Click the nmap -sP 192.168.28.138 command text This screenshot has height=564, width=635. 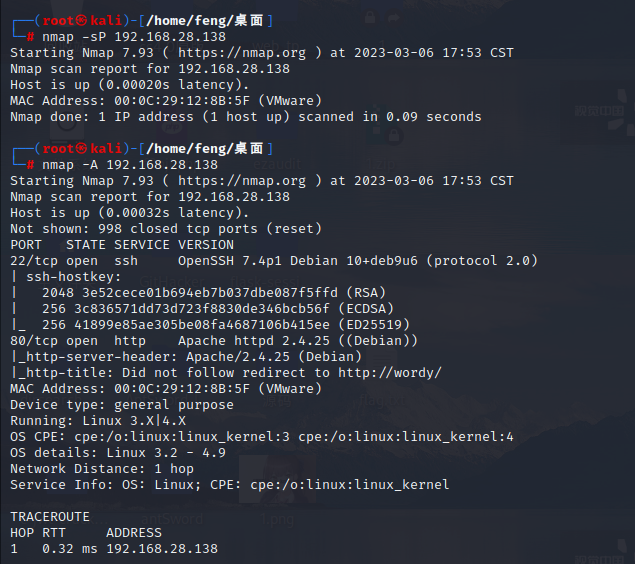pos(134,37)
